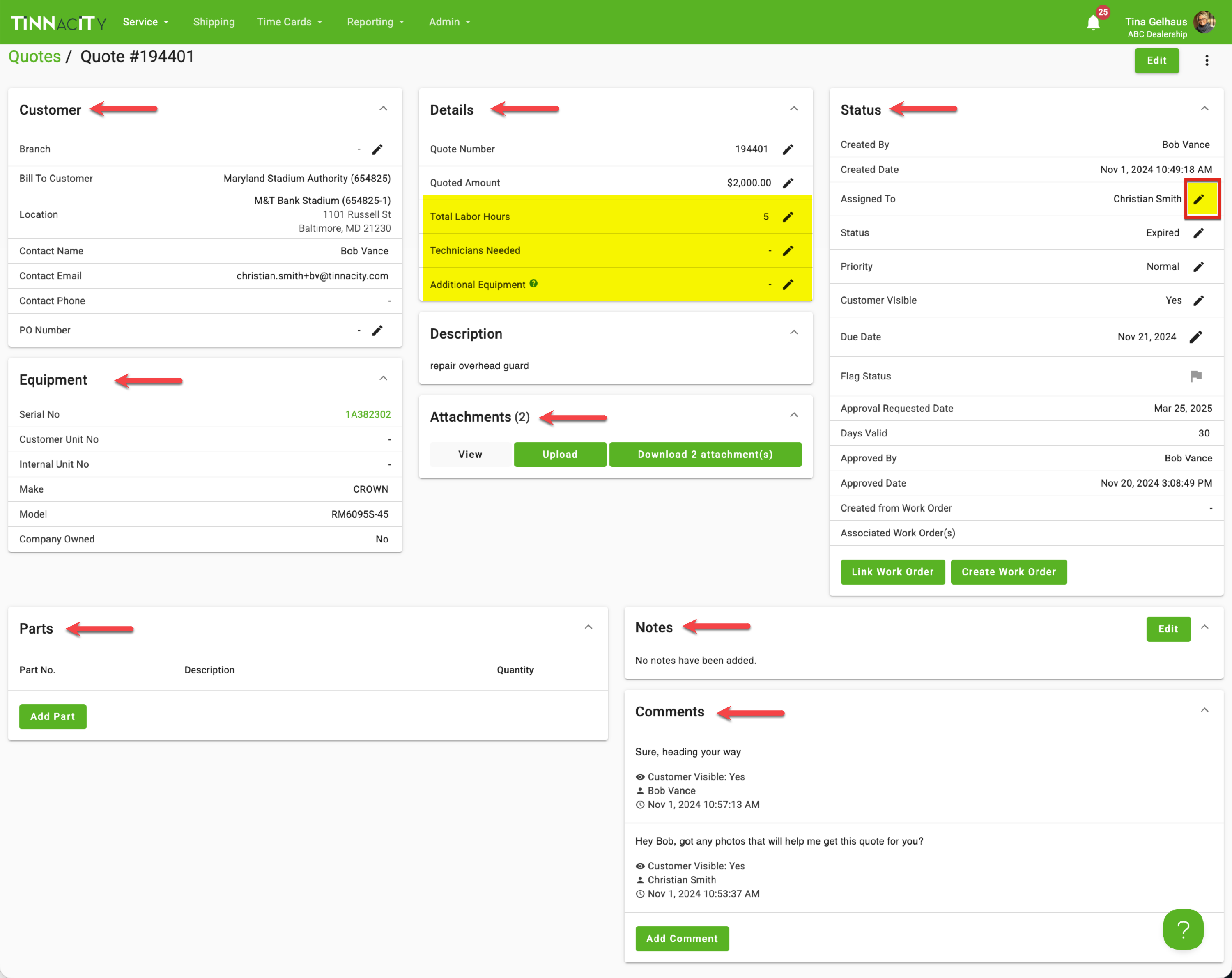
Task: Click pencil icon beside Quoted Amount
Action: [x=788, y=183]
